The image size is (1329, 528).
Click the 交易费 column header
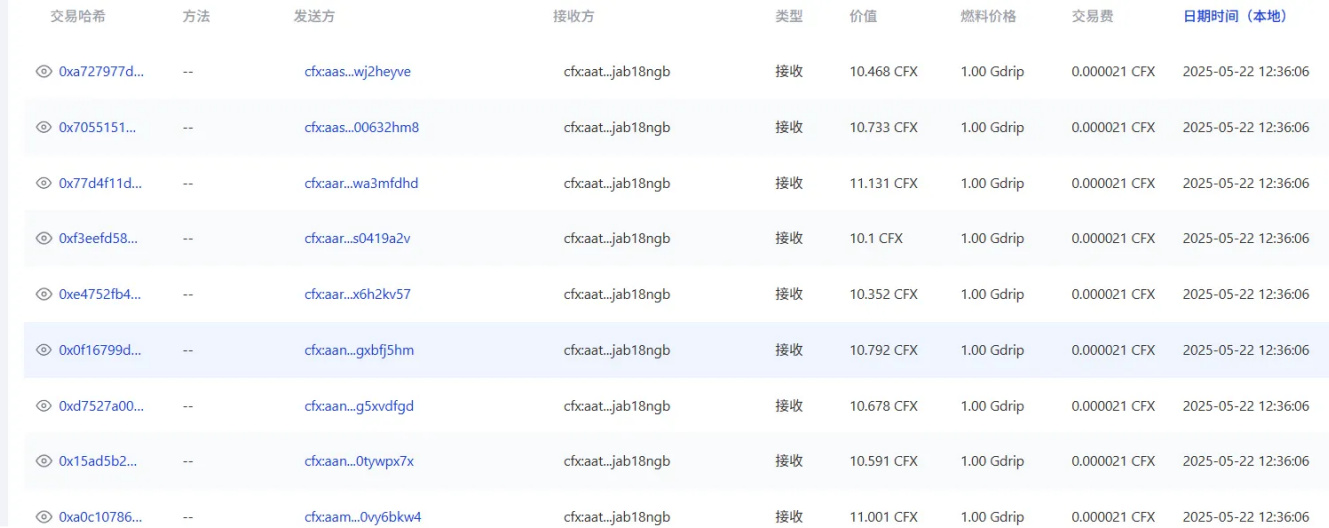coord(1092,17)
